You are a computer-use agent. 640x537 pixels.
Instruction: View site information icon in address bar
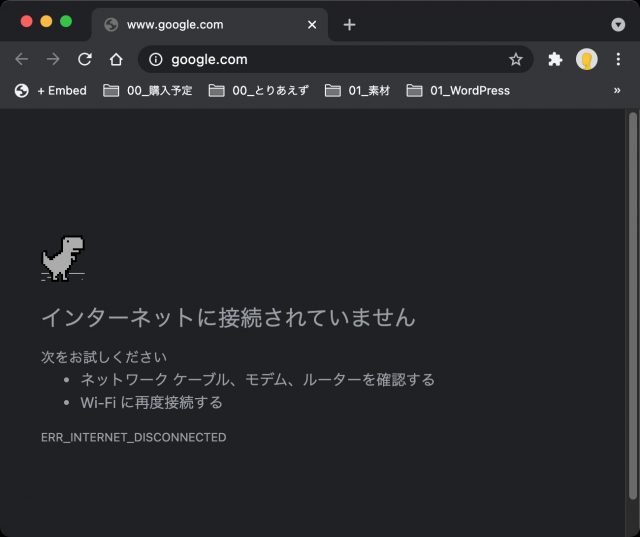[x=155, y=59]
